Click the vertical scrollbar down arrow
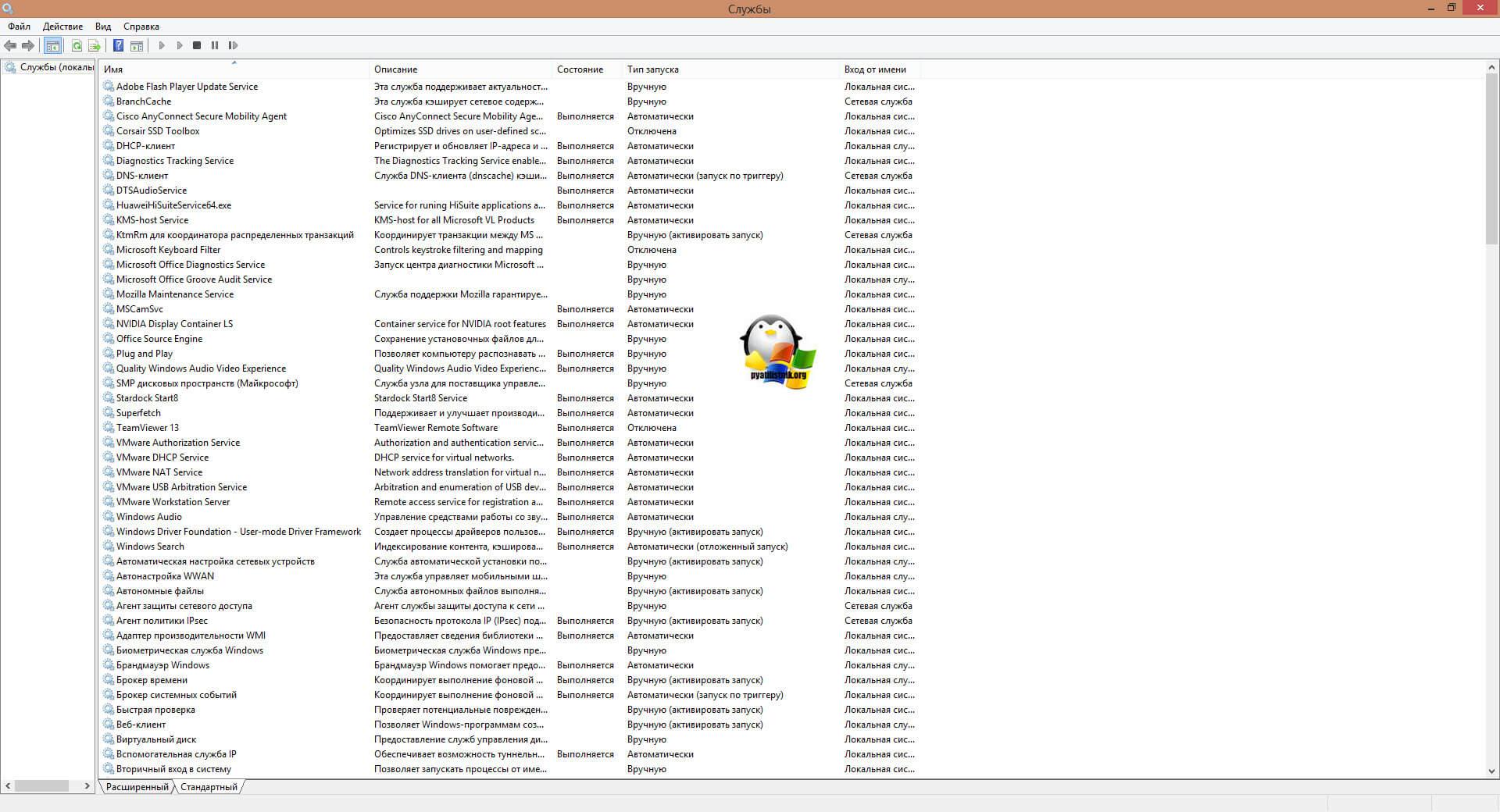 point(1491,771)
